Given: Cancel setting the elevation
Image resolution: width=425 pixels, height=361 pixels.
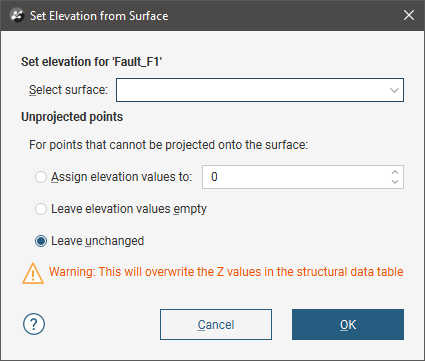Looking at the screenshot, I should 216,325.
